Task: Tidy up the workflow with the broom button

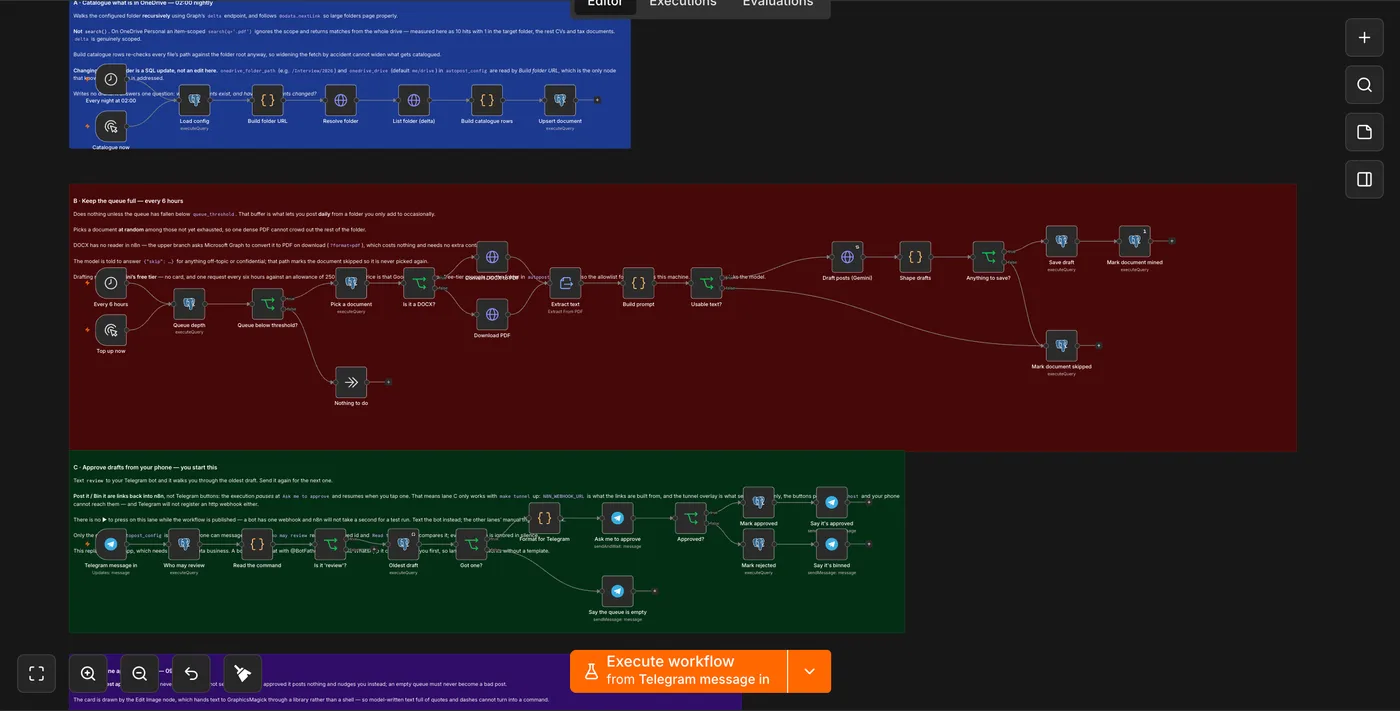Action: coord(242,673)
